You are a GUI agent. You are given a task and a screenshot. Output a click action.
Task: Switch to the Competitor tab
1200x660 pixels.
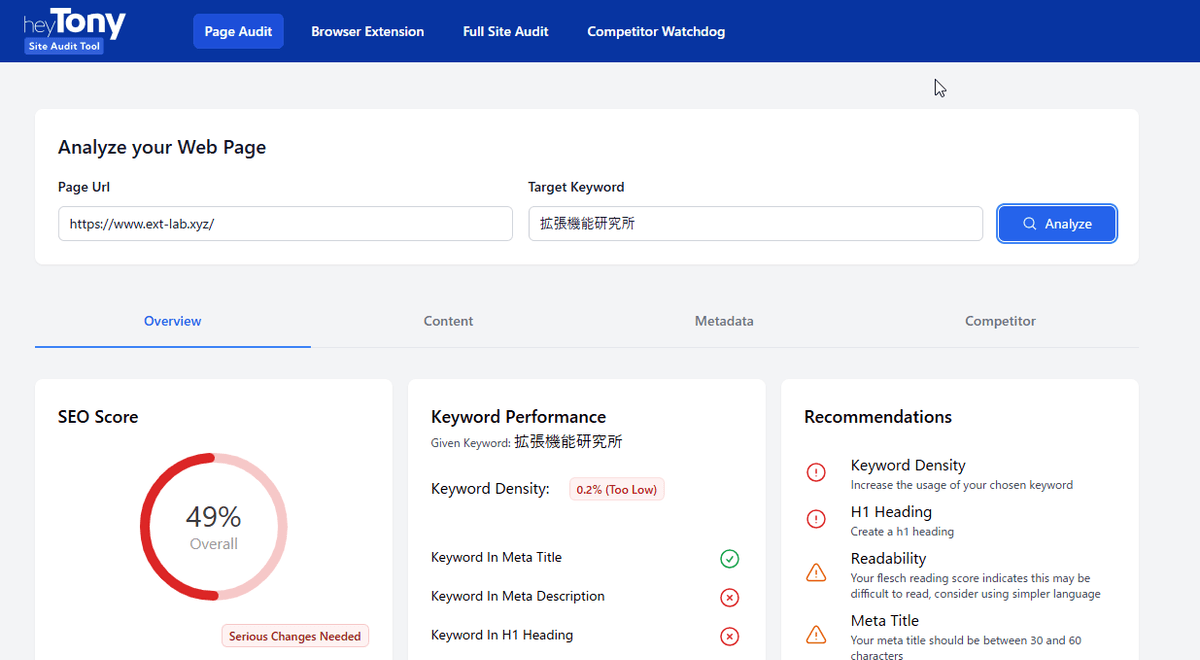coord(1000,321)
